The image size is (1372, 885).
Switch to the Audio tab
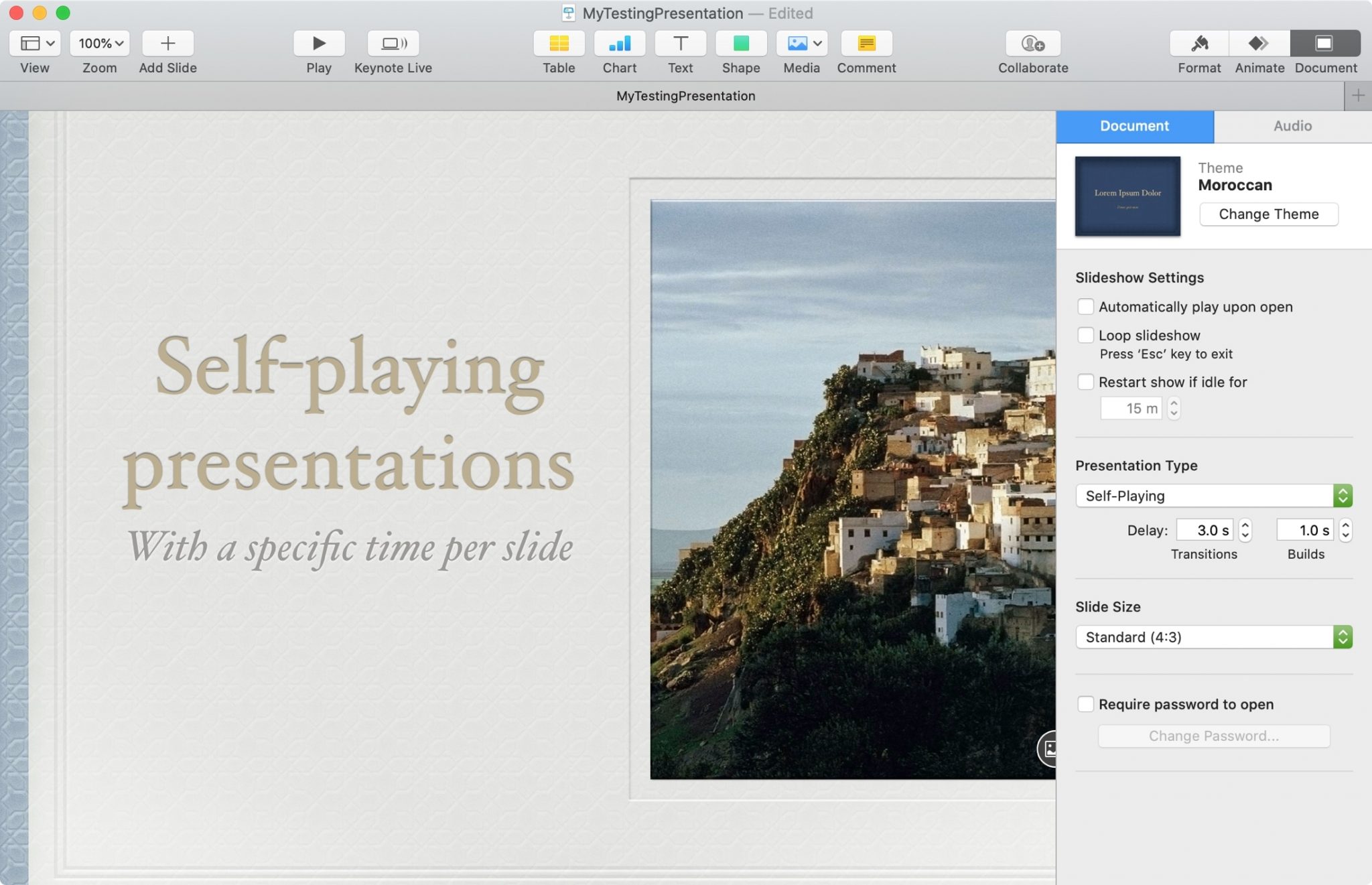click(x=1293, y=125)
